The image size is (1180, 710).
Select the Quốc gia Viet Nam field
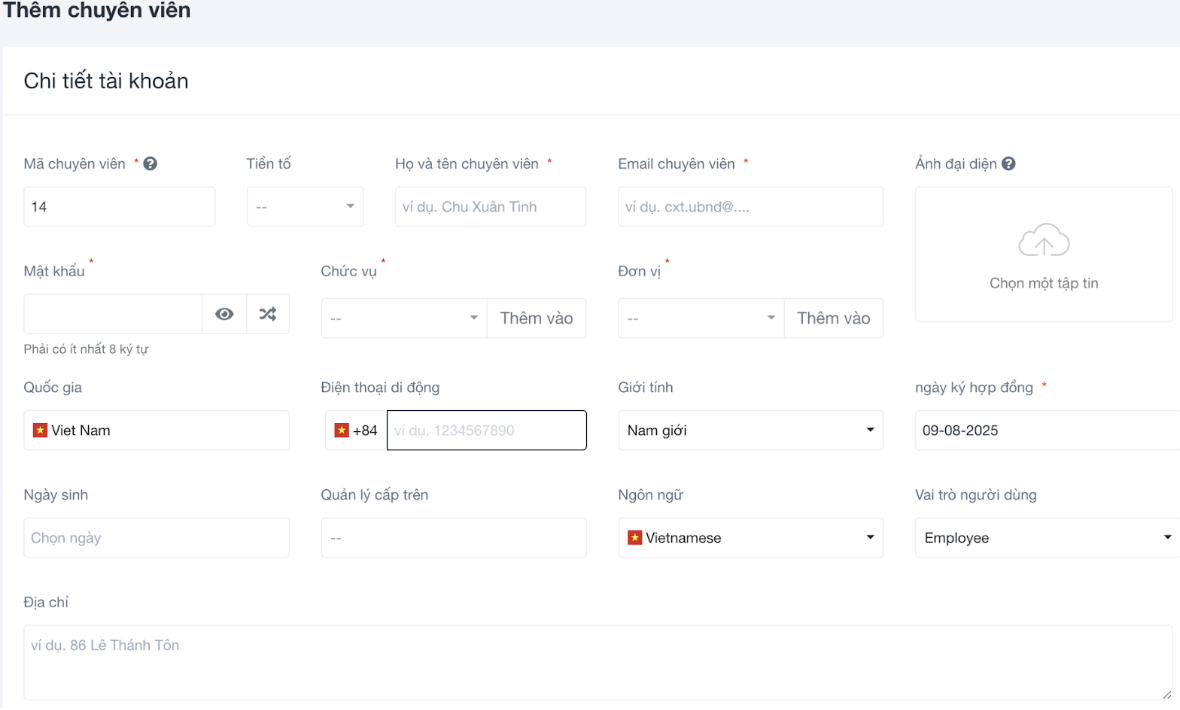156,430
